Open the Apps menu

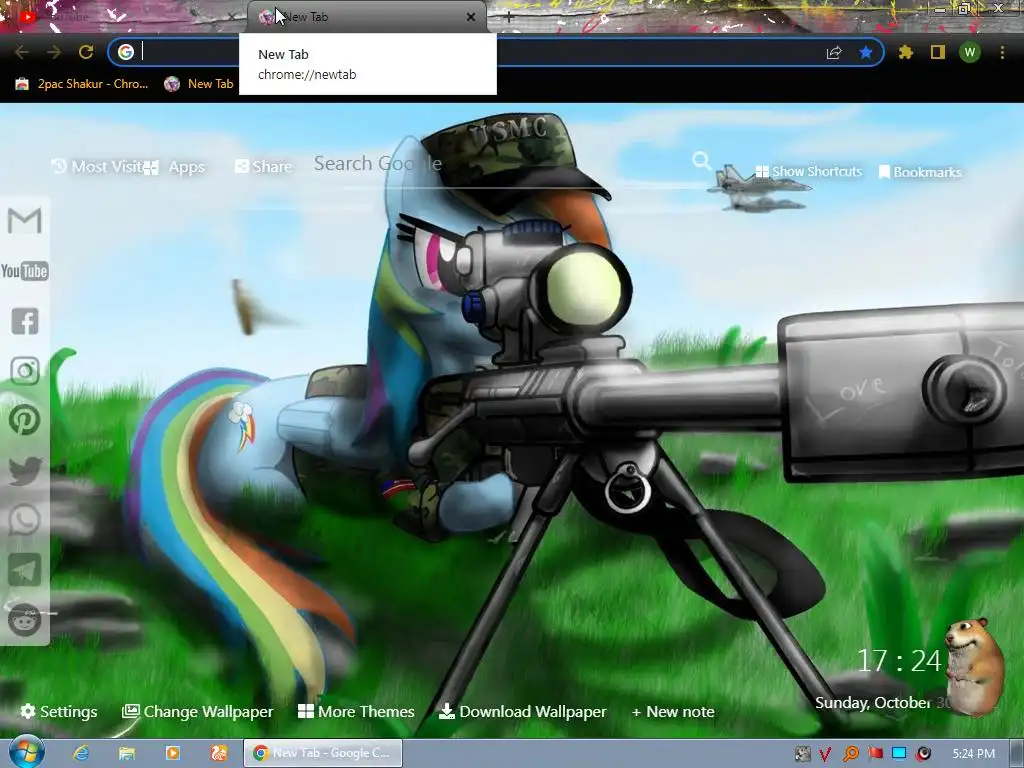(174, 167)
